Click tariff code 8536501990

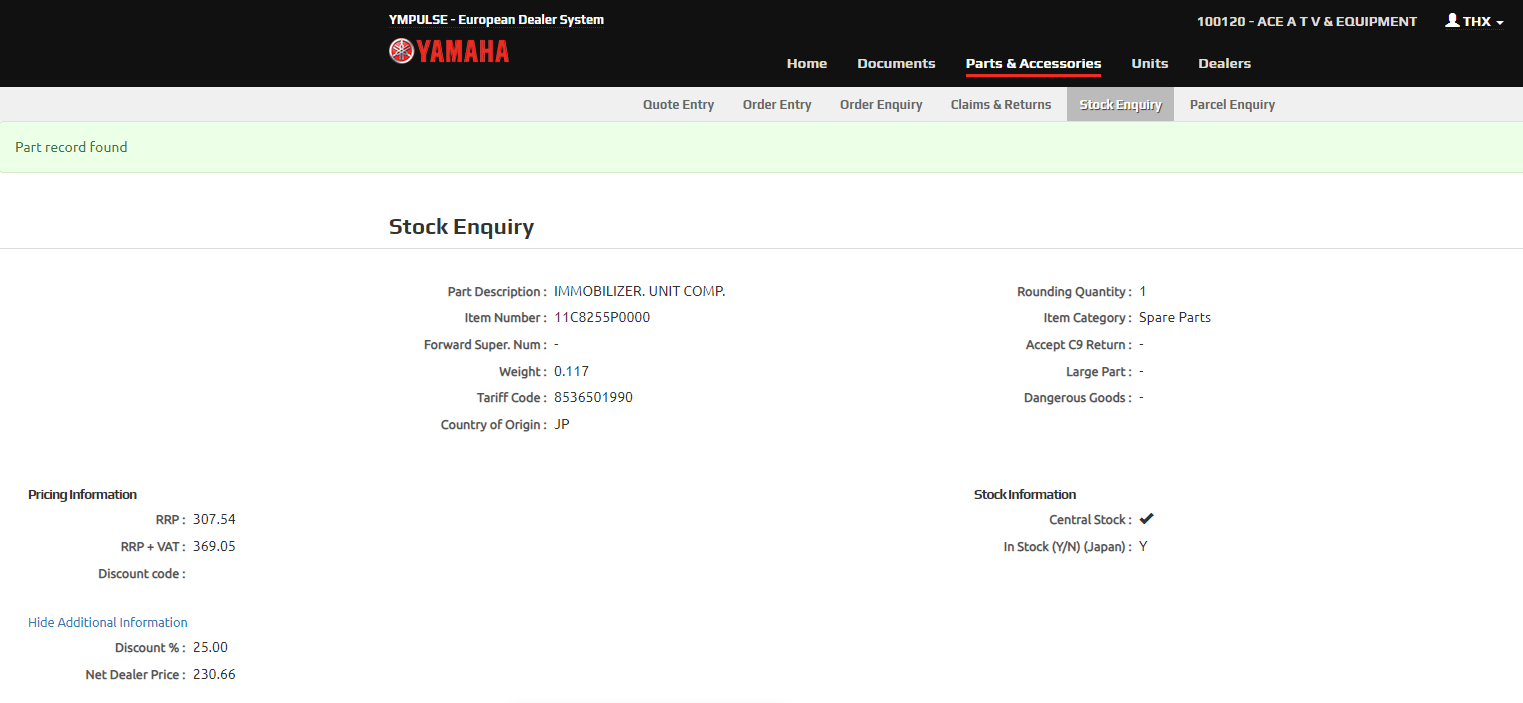point(593,397)
